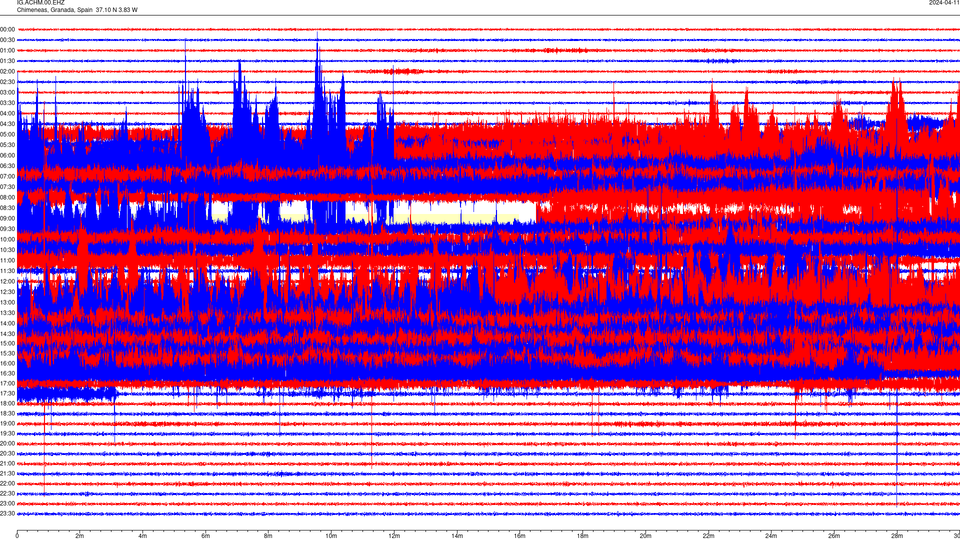Select the '02:00' time row label
Screen dimensions: 960x540
(7, 72)
